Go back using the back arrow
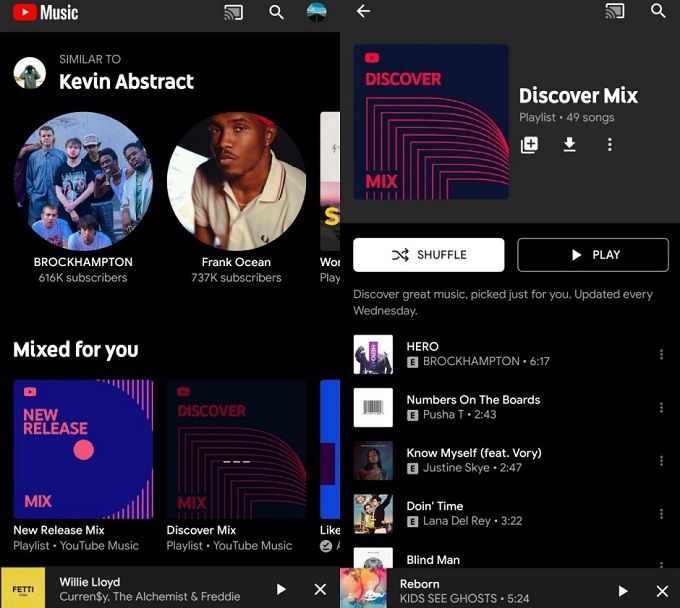The height and width of the screenshot is (608, 680). point(363,11)
